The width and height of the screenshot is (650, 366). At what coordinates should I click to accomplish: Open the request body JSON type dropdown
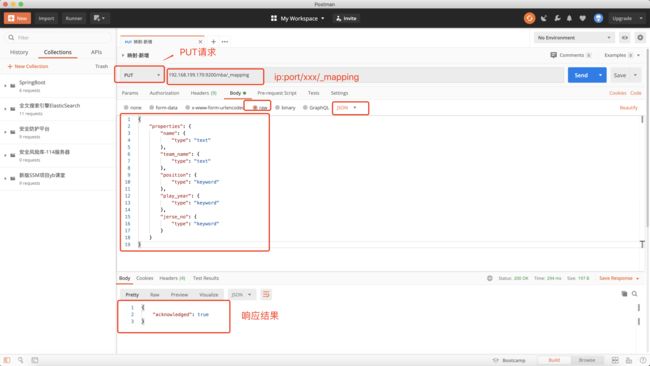pyautogui.click(x=347, y=107)
